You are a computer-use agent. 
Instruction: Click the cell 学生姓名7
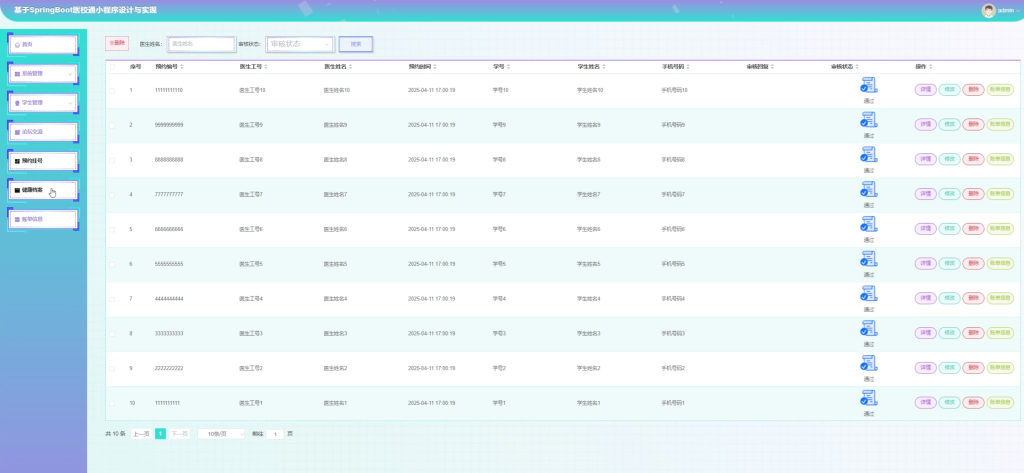pos(589,195)
